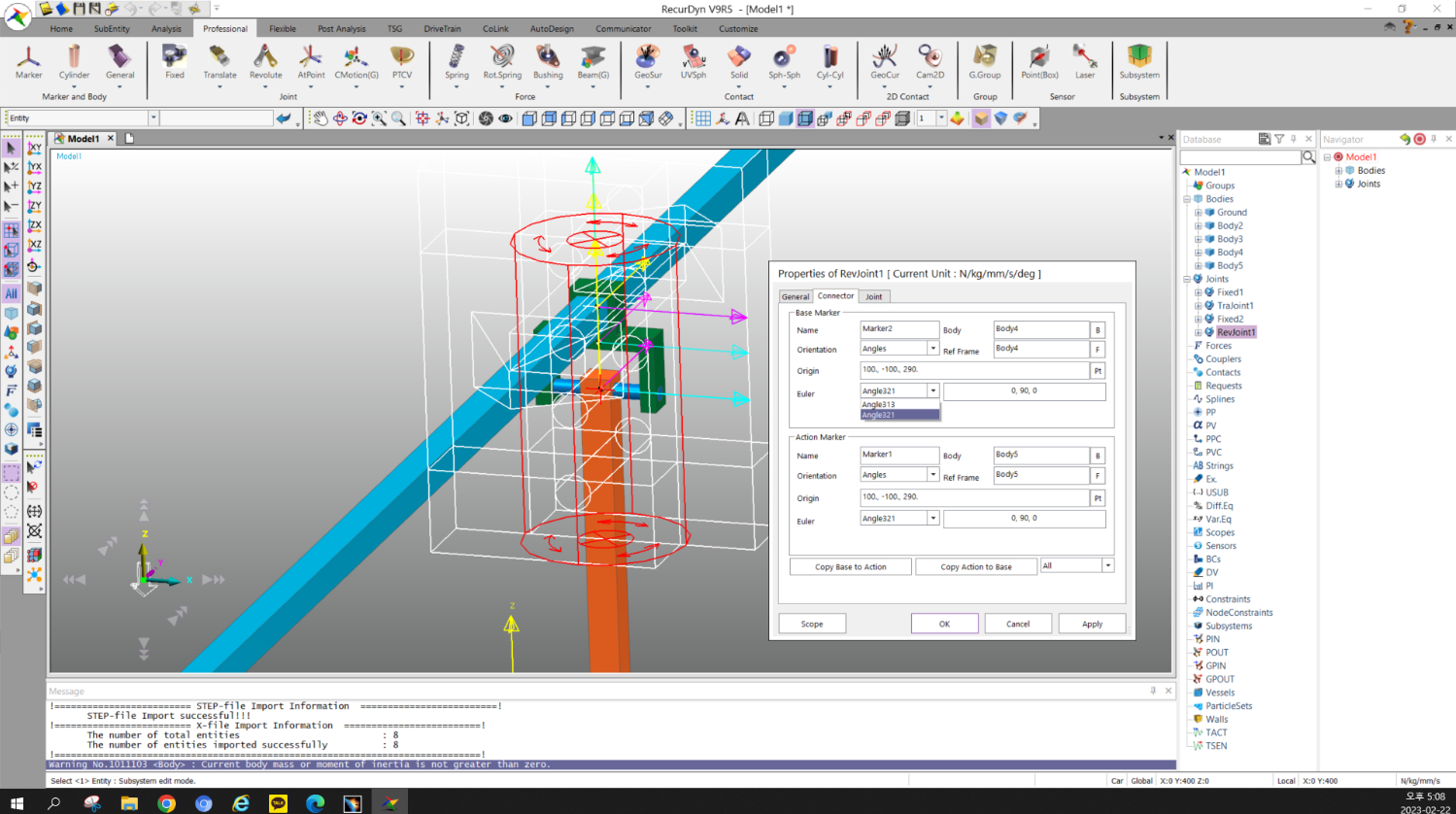
Task: Click Cancel in properties dialog
Action: [1018, 624]
